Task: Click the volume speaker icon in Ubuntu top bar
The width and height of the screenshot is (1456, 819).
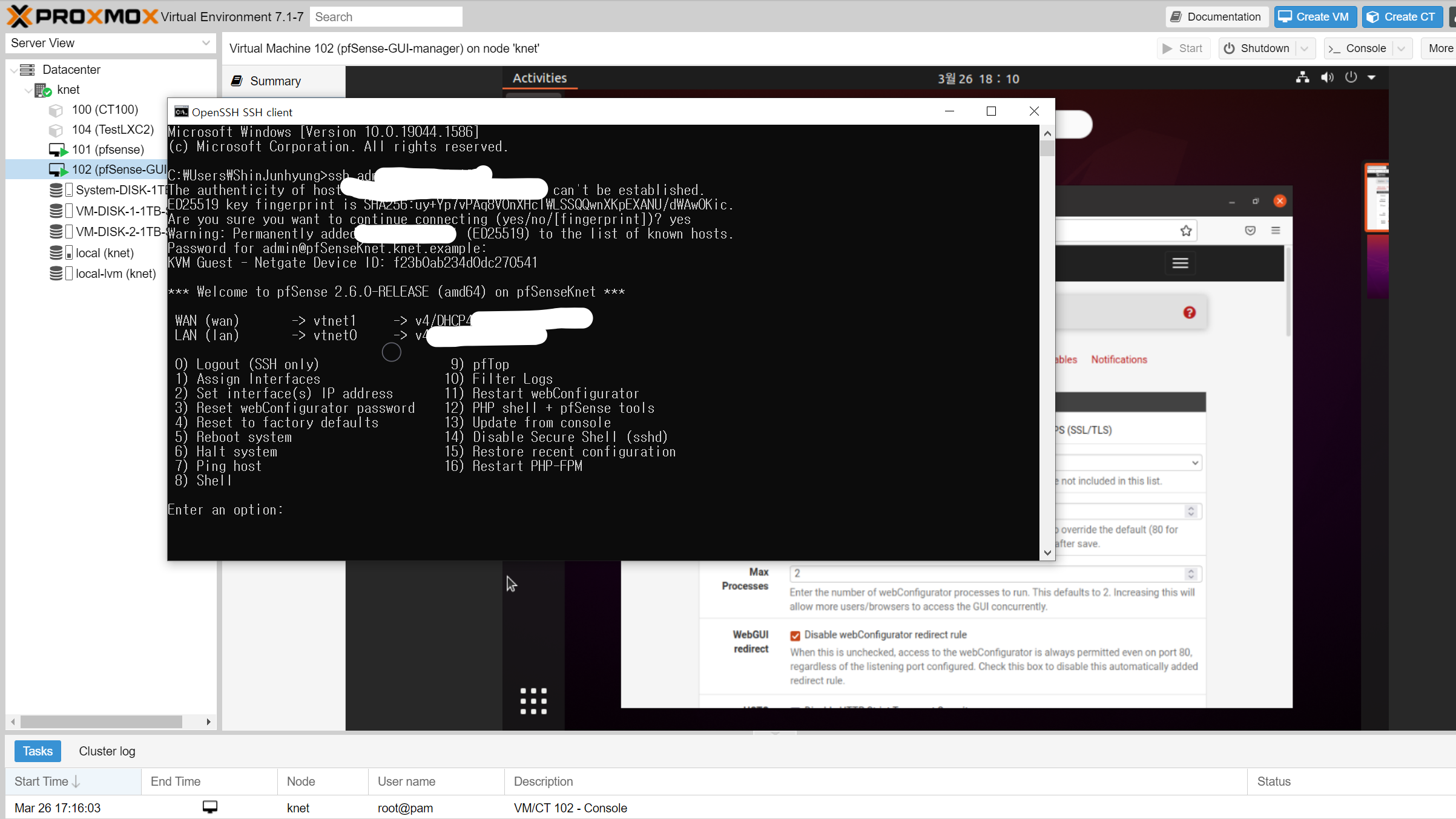Action: tap(1327, 77)
